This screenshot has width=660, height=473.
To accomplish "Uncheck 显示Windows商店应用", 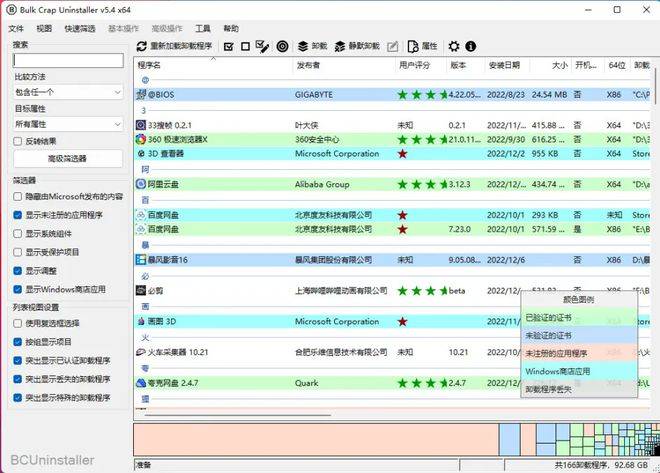I will (x=17, y=289).
